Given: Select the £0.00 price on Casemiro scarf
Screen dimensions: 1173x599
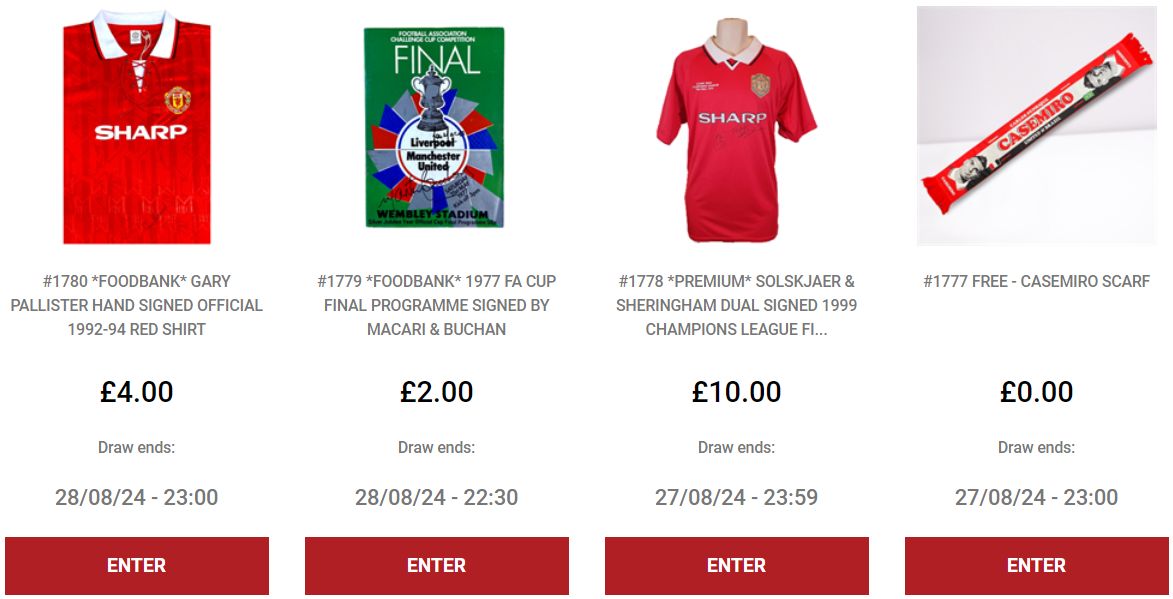Looking at the screenshot, I should click(x=1037, y=392).
